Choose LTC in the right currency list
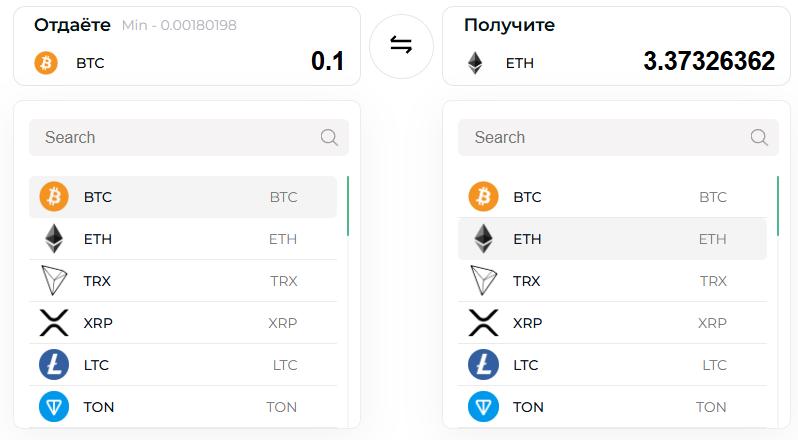This screenshot has width=798, height=440. [x=610, y=365]
